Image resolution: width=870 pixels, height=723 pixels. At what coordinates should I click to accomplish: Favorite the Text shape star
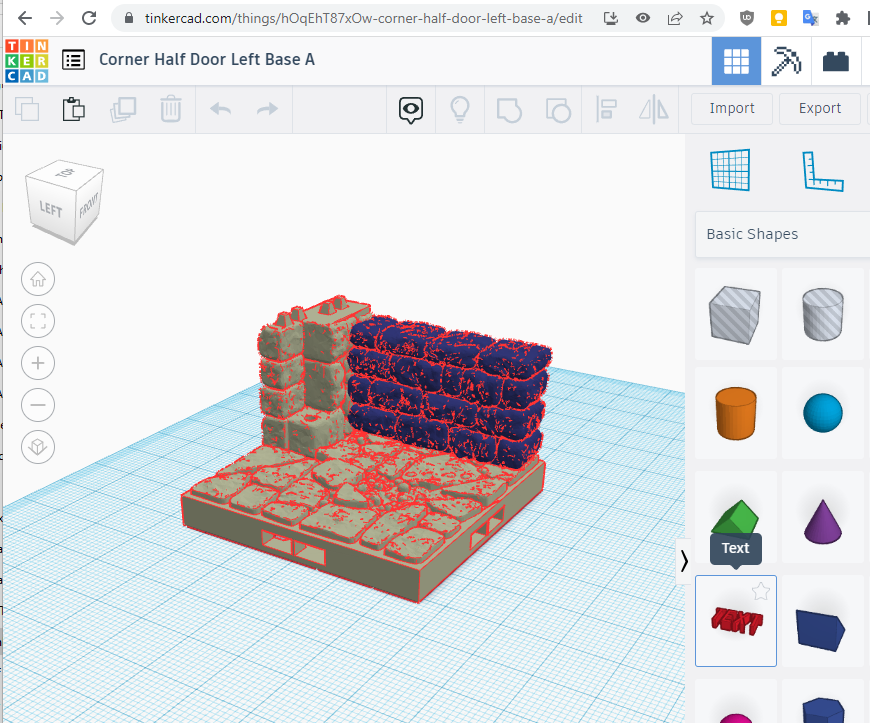click(x=761, y=591)
